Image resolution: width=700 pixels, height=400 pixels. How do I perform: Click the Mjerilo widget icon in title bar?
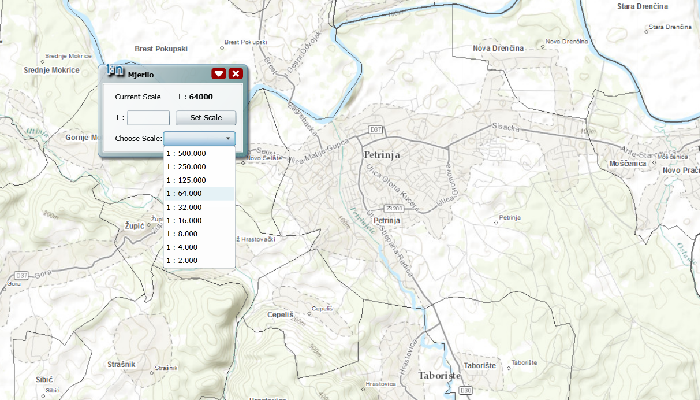(x=115, y=73)
